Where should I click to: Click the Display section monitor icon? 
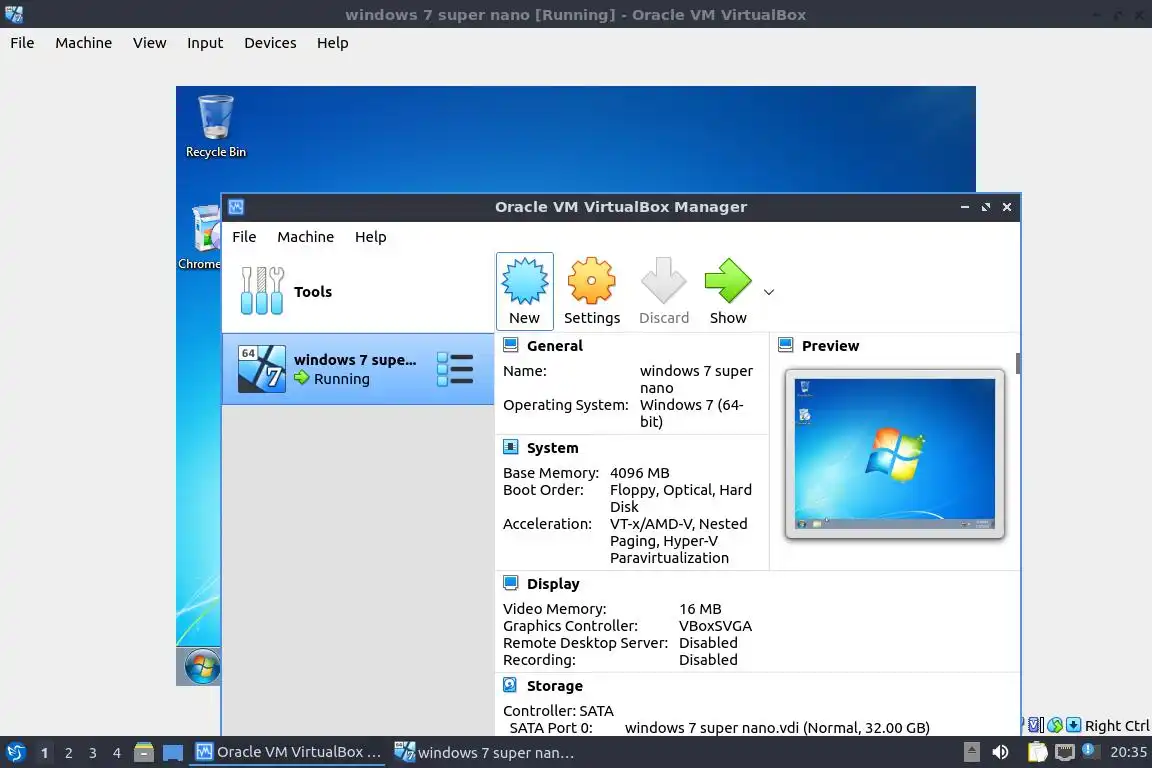(x=511, y=583)
